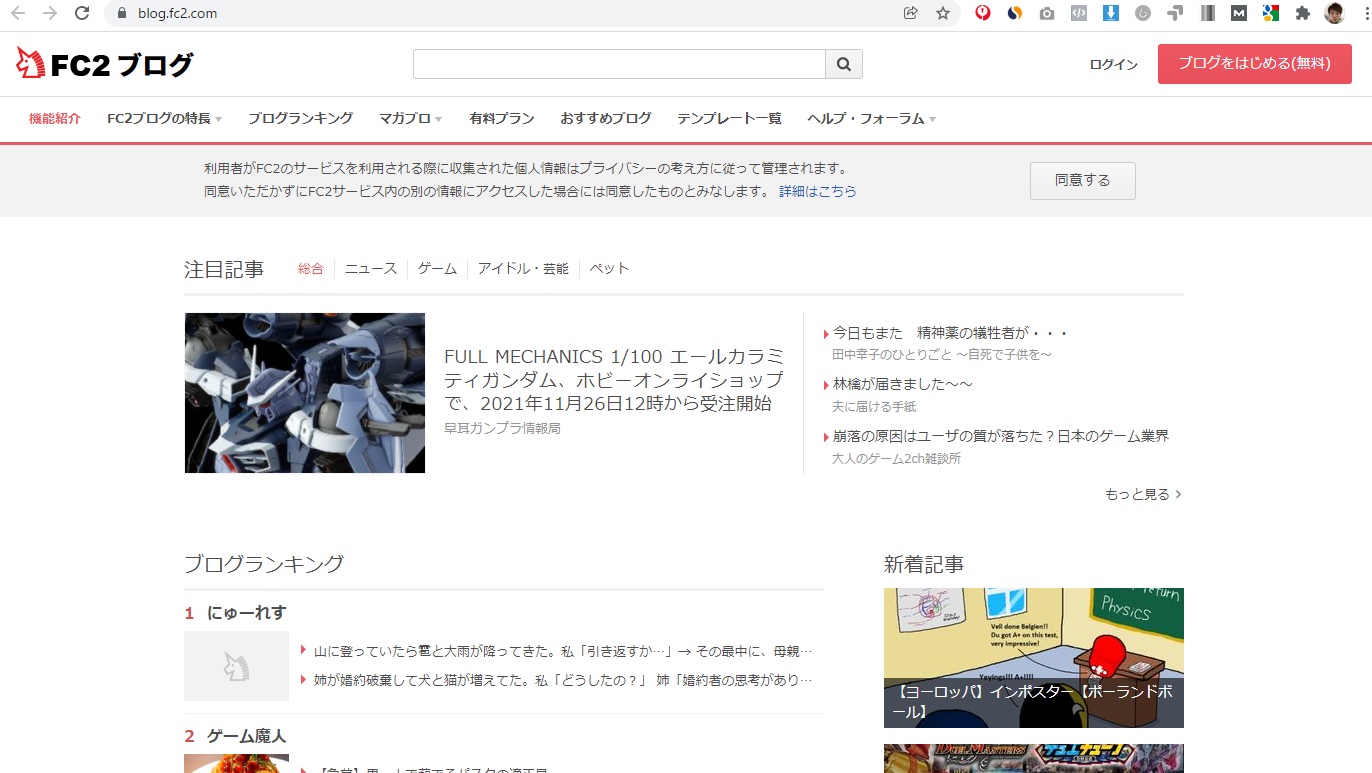Screen dimensions: 1372x773
Task: Select the ニュース tab
Action: click(x=371, y=269)
